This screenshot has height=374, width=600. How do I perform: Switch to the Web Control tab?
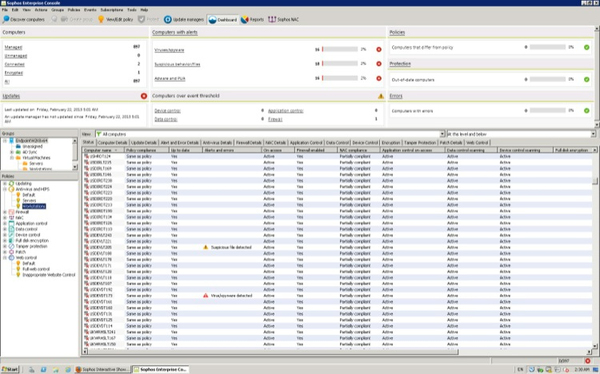pos(477,142)
